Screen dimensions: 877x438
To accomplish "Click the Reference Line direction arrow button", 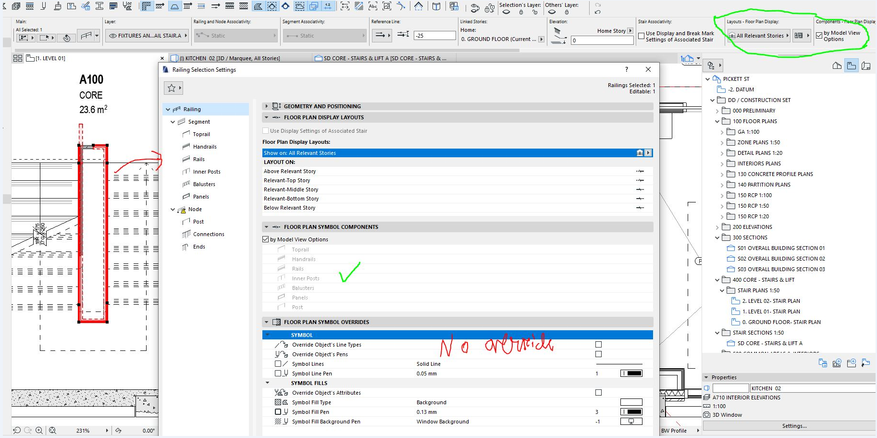I will [x=382, y=35].
